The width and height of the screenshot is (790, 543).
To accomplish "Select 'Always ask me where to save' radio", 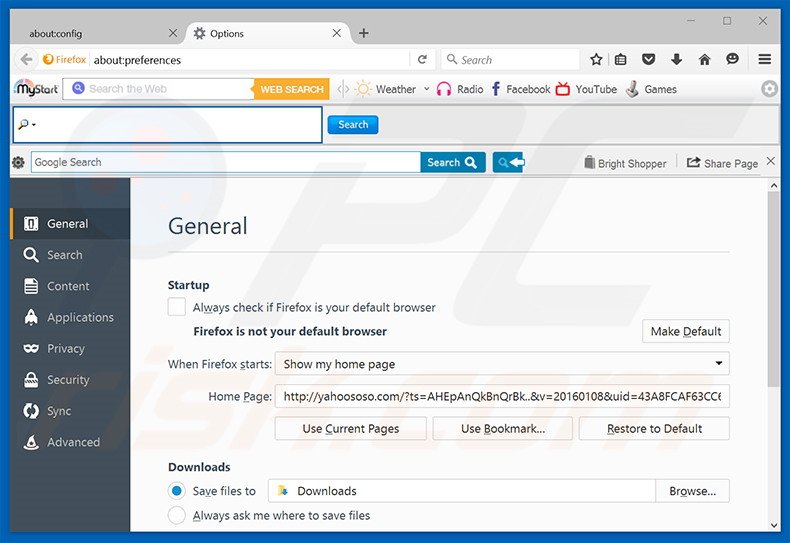I will click(x=176, y=515).
